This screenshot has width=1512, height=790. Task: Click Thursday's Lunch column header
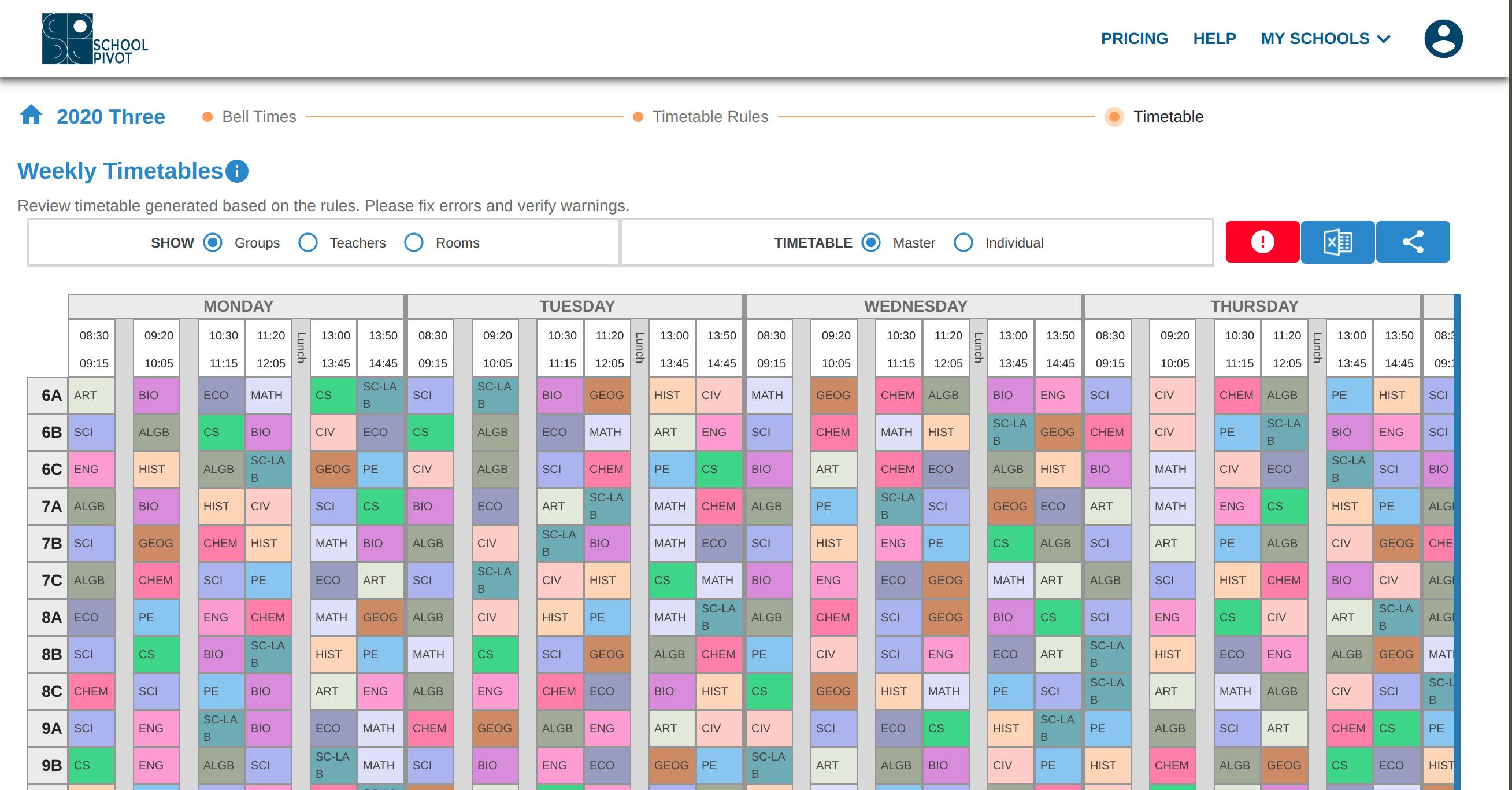click(x=1317, y=348)
